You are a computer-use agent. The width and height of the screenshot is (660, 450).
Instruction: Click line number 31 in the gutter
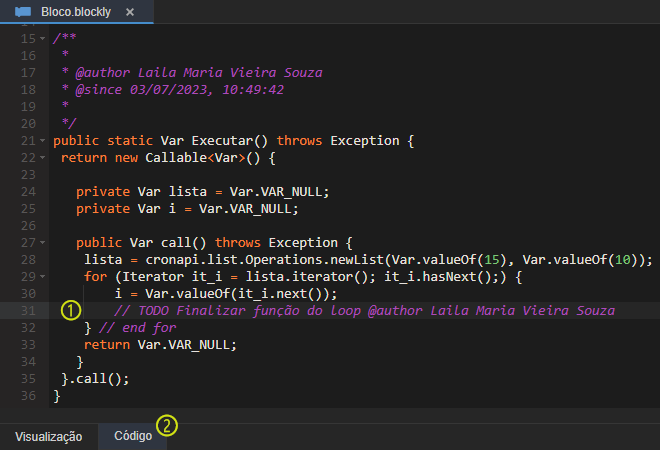coord(28,311)
